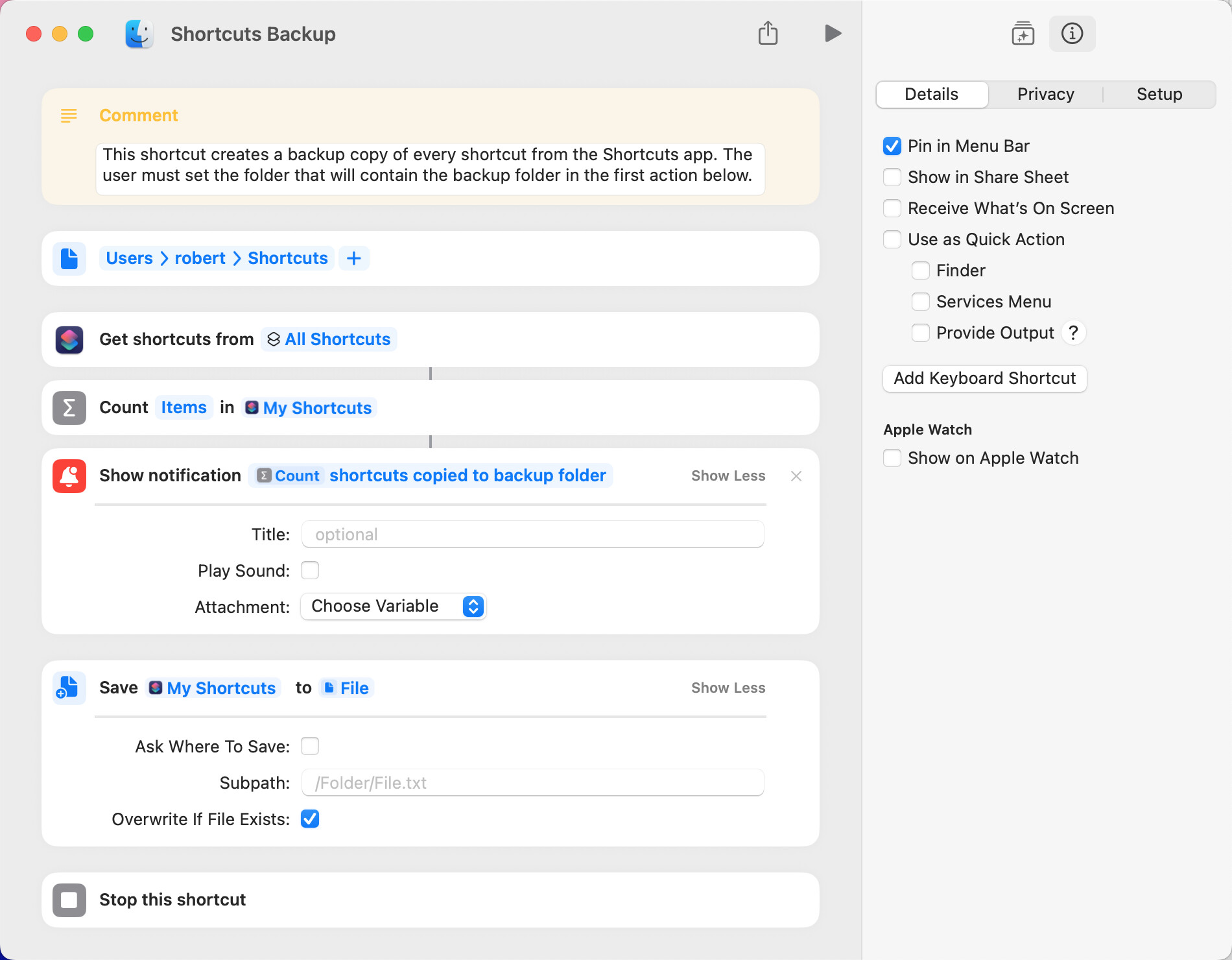Check the Services Menu option
The width and height of the screenshot is (1232, 960).
[921, 302]
